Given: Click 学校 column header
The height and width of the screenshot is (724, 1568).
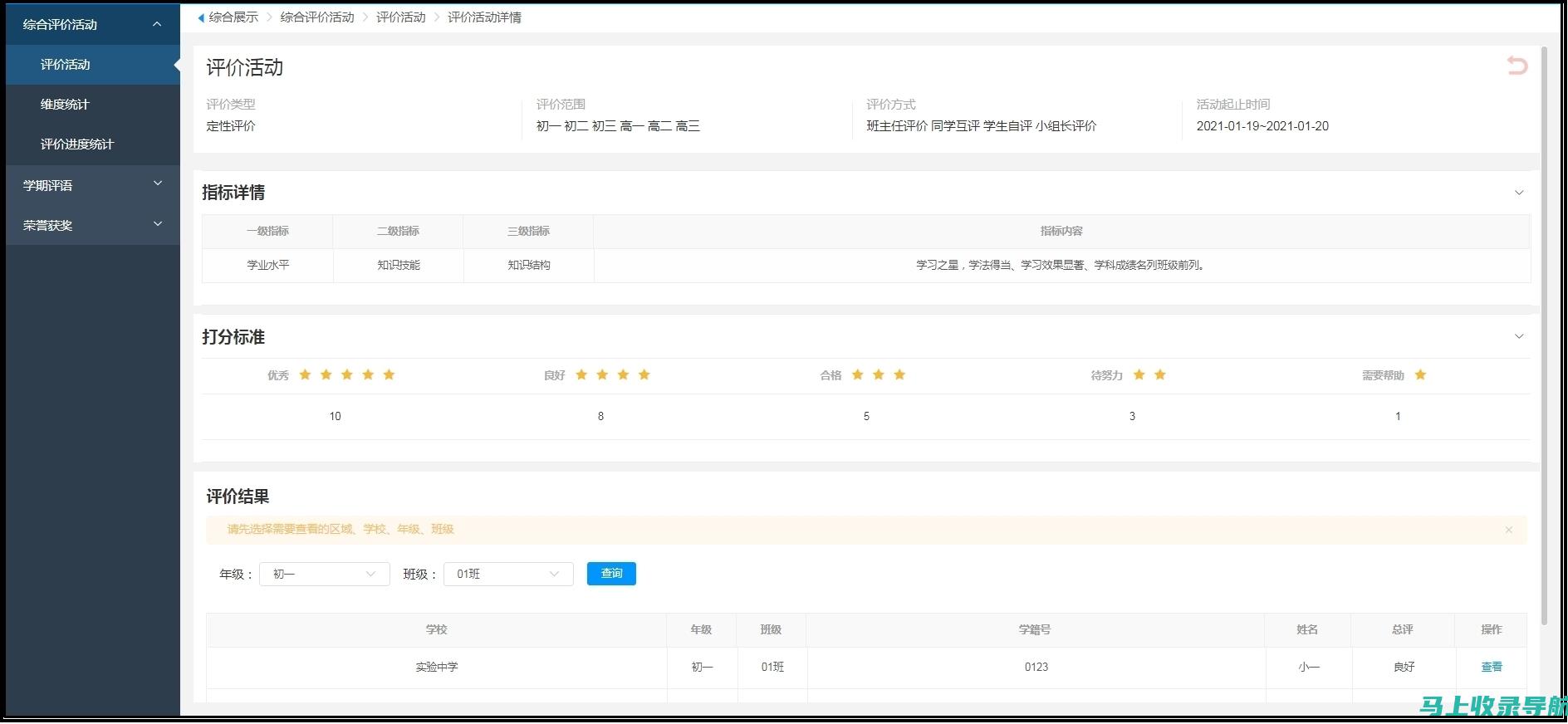Looking at the screenshot, I should click(x=437, y=630).
